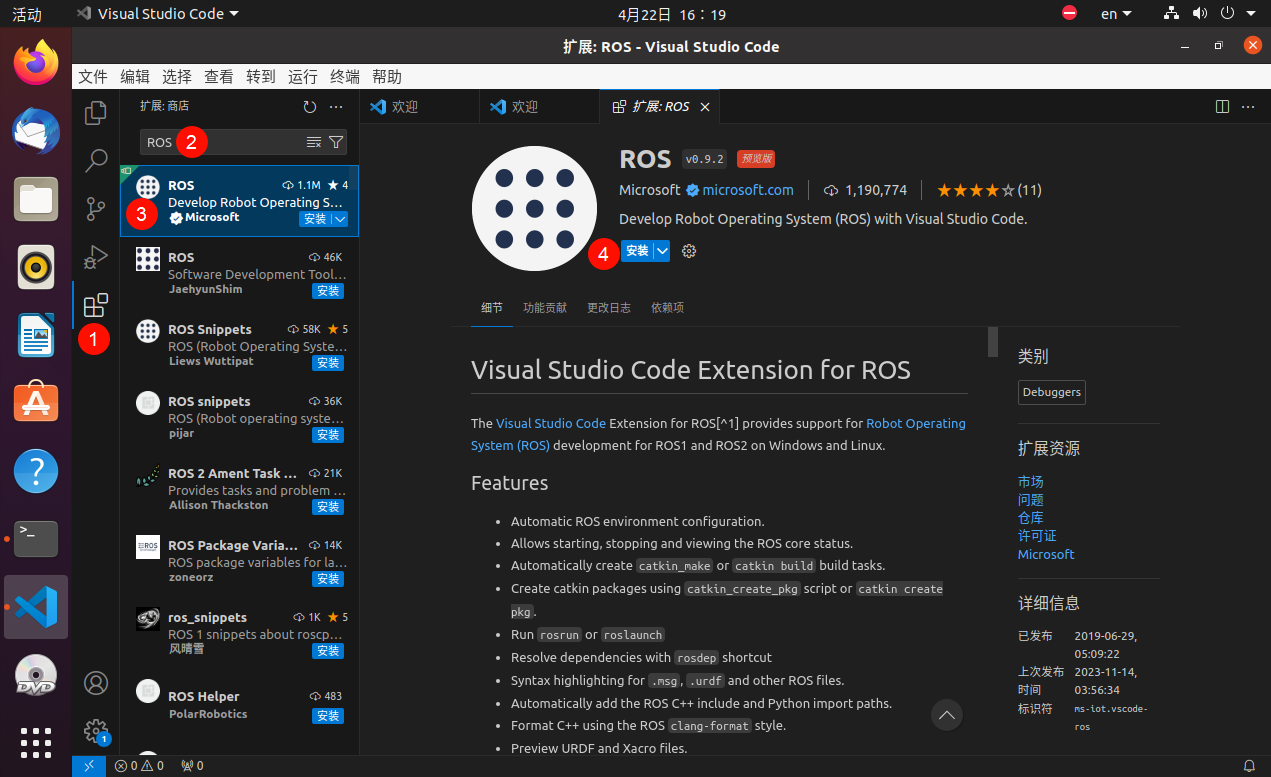This screenshot has height=777, width=1271.
Task: Open the Manage gear in the activity bar
Action: pyautogui.click(x=96, y=731)
